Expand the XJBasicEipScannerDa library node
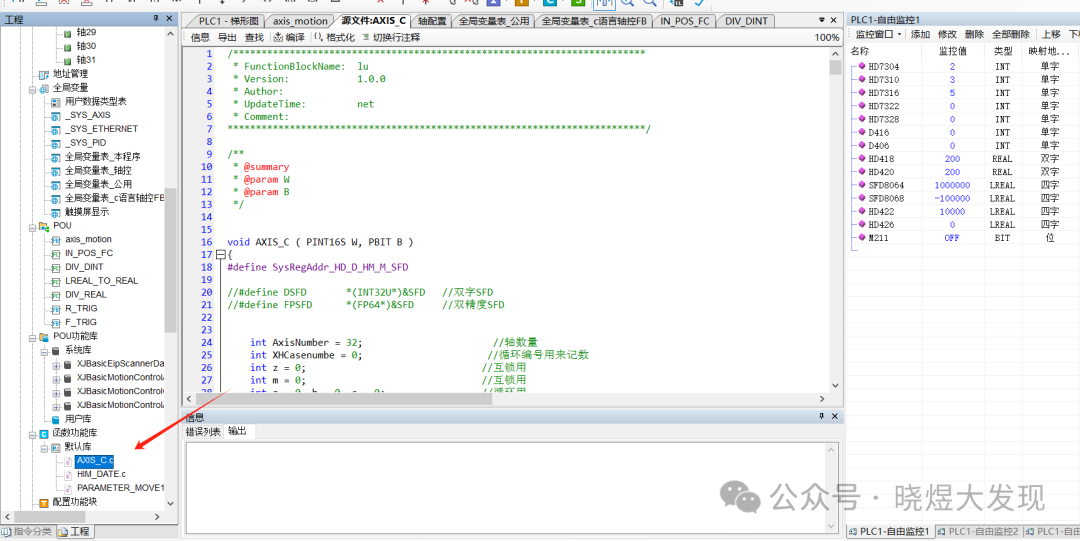1080x541 pixels. (x=56, y=364)
